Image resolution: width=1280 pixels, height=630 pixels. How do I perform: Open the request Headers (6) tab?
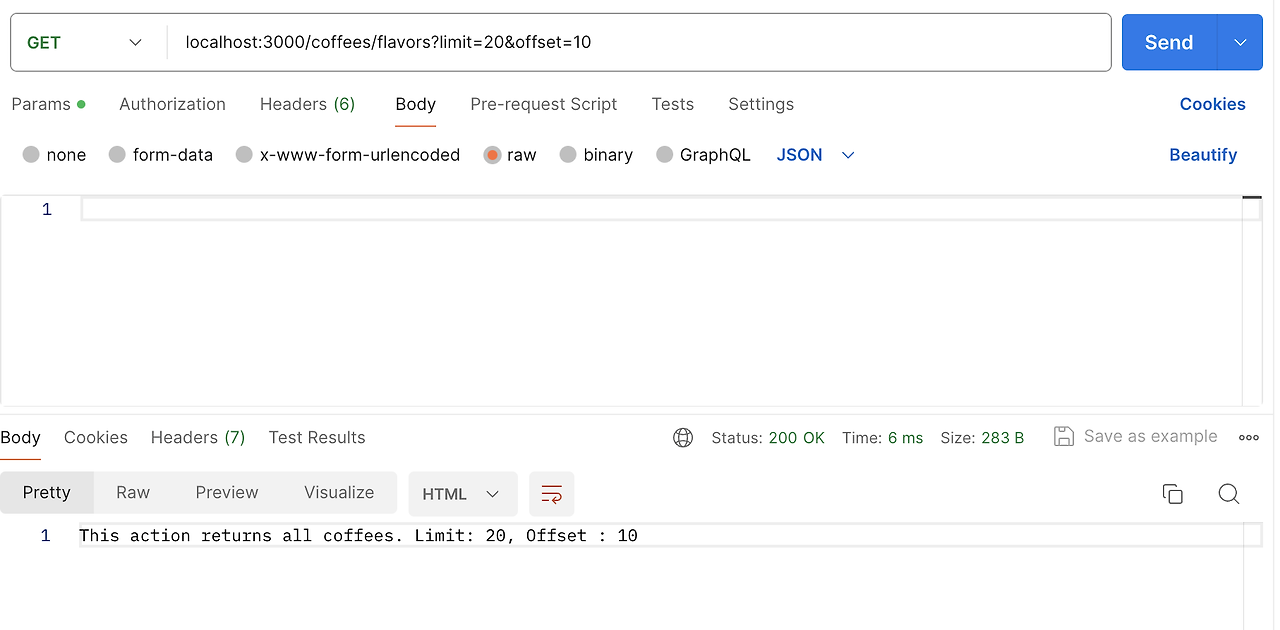(307, 104)
